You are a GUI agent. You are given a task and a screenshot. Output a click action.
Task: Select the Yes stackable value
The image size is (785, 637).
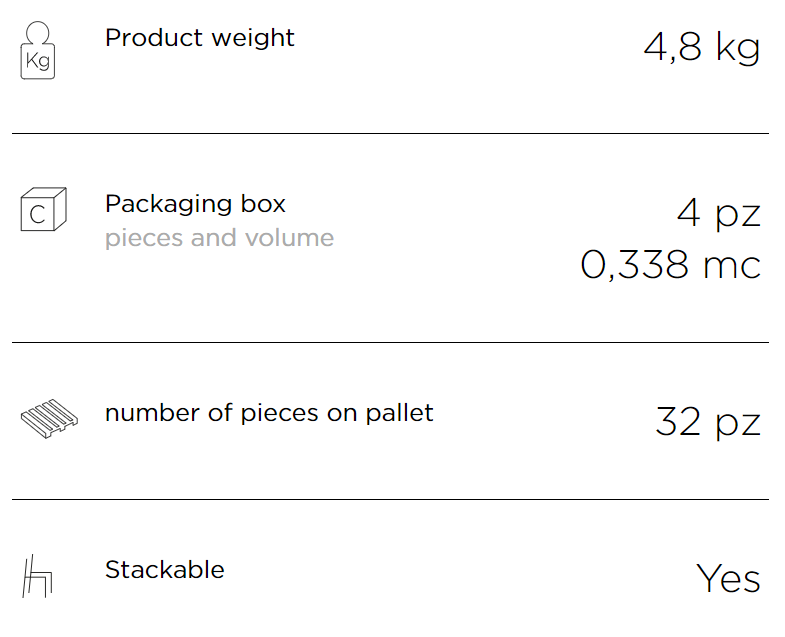728,578
